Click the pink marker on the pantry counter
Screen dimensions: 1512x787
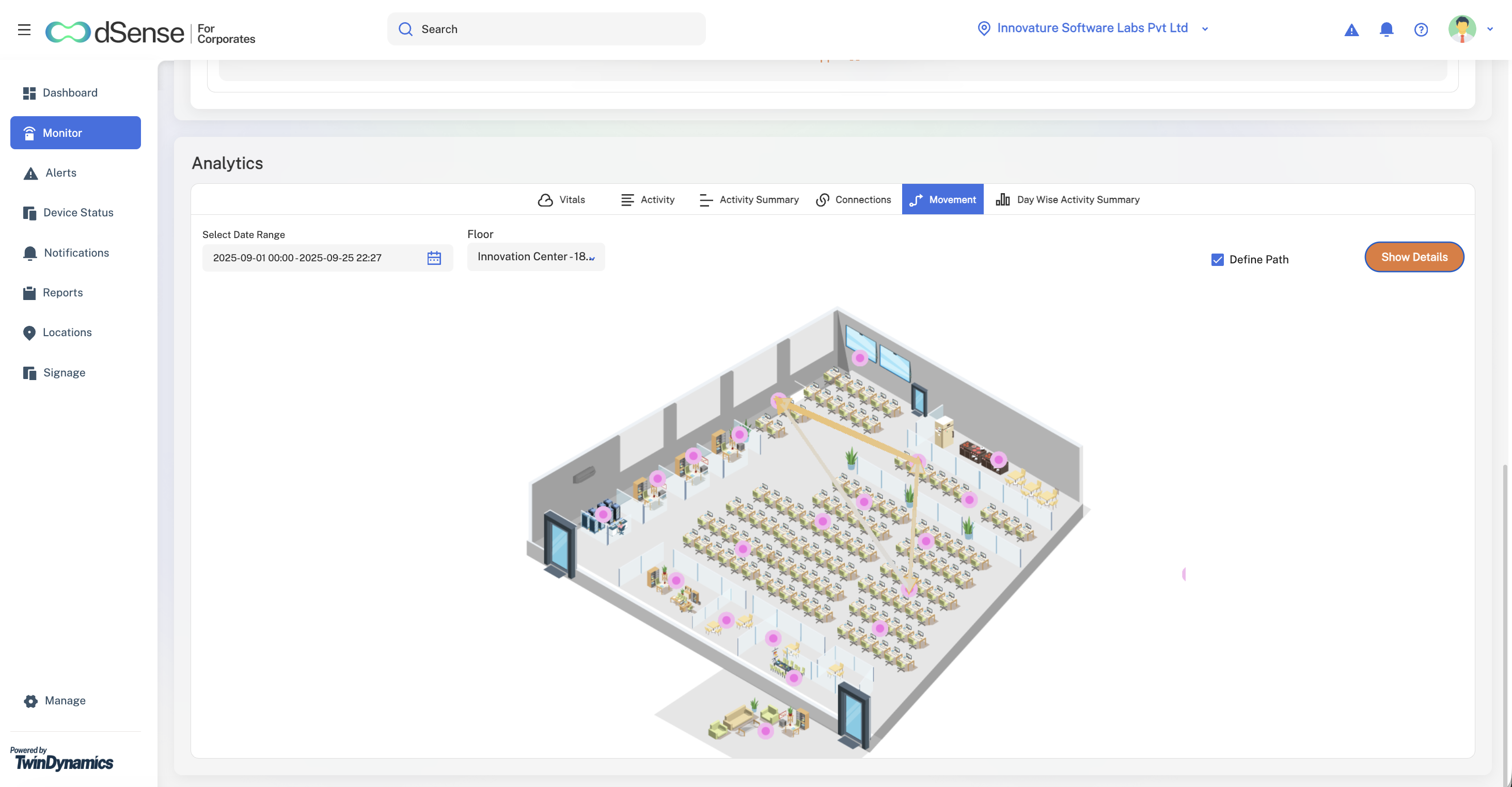point(998,460)
